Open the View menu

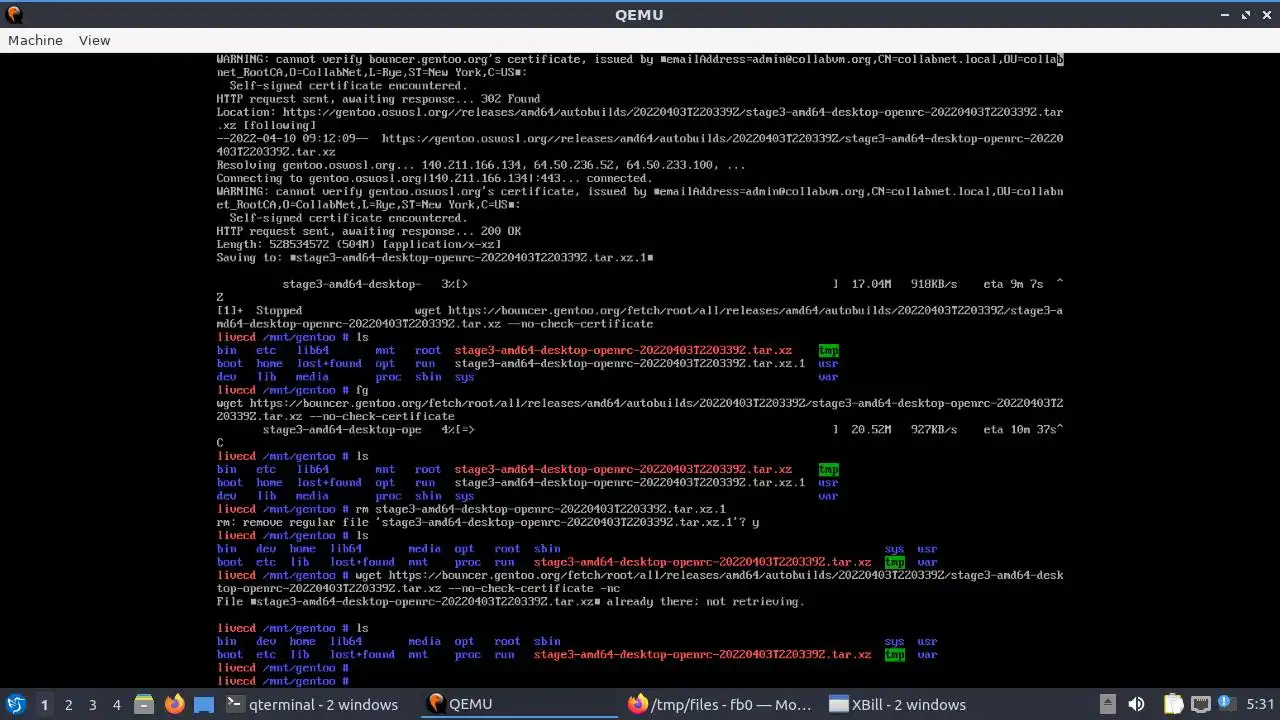point(94,40)
